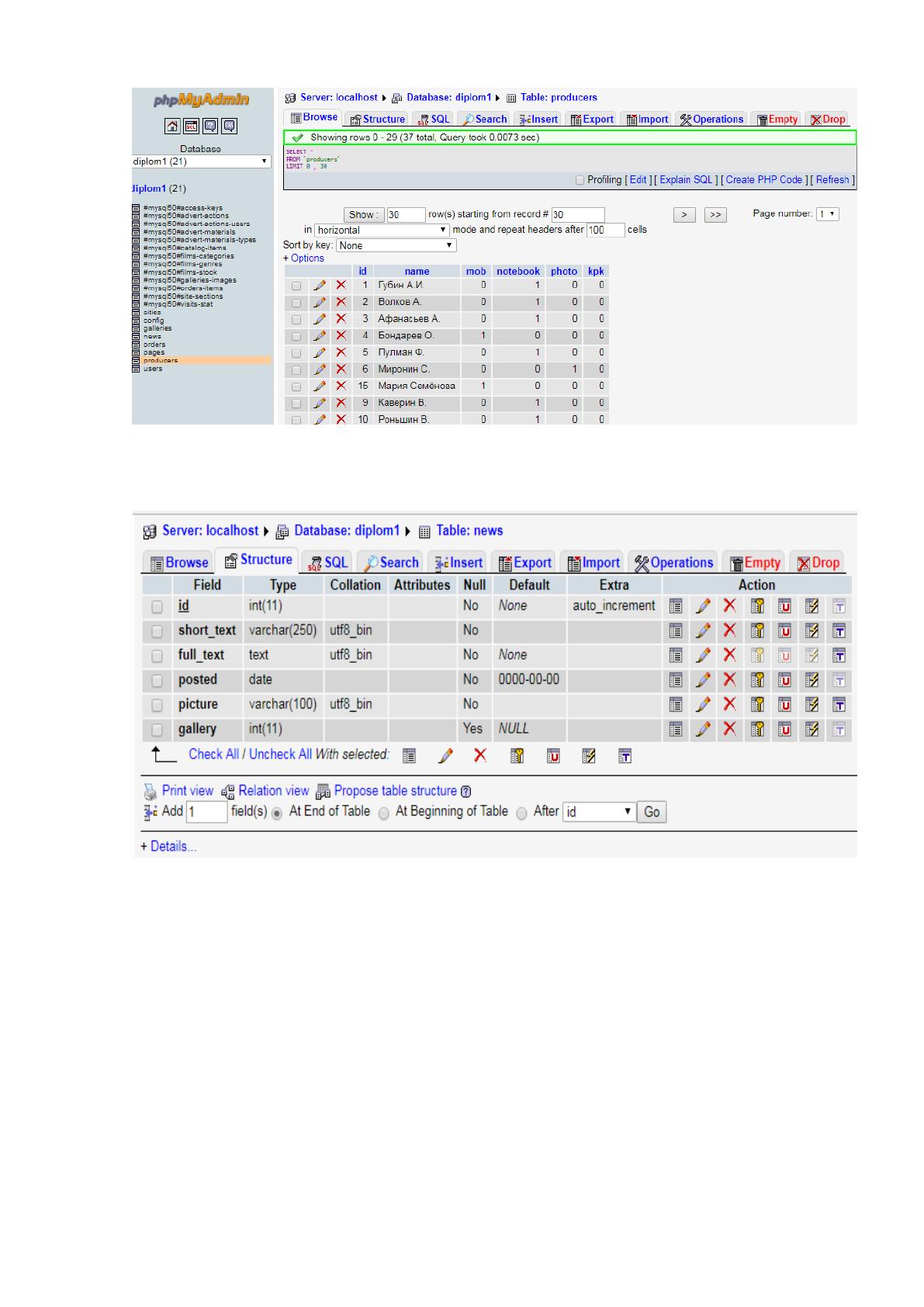Select the At Beginning of Table radio
924x1307 pixels.
(x=383, y=813)
